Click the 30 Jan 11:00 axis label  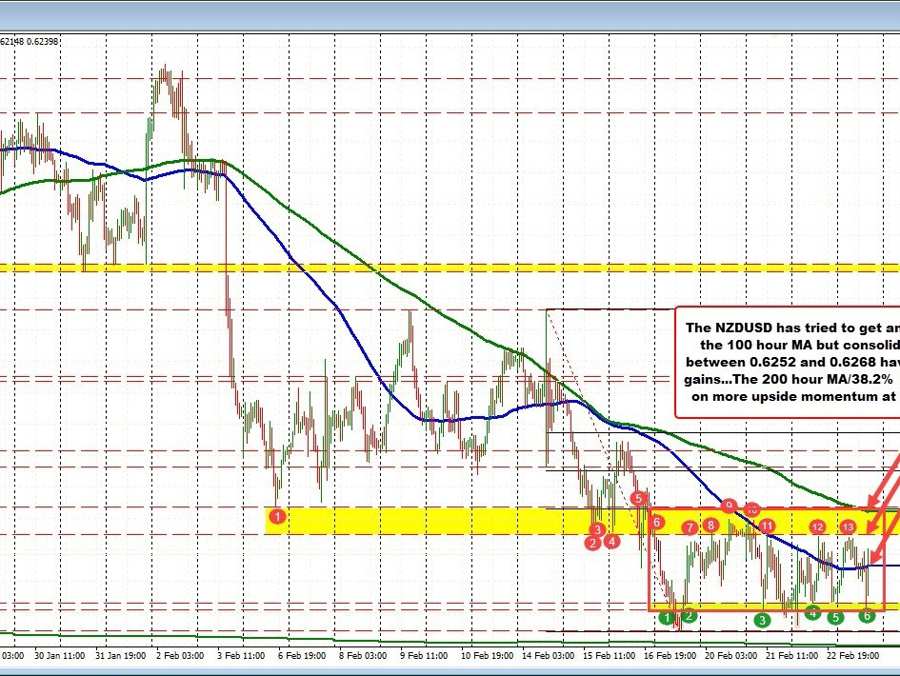coord(57,656)
